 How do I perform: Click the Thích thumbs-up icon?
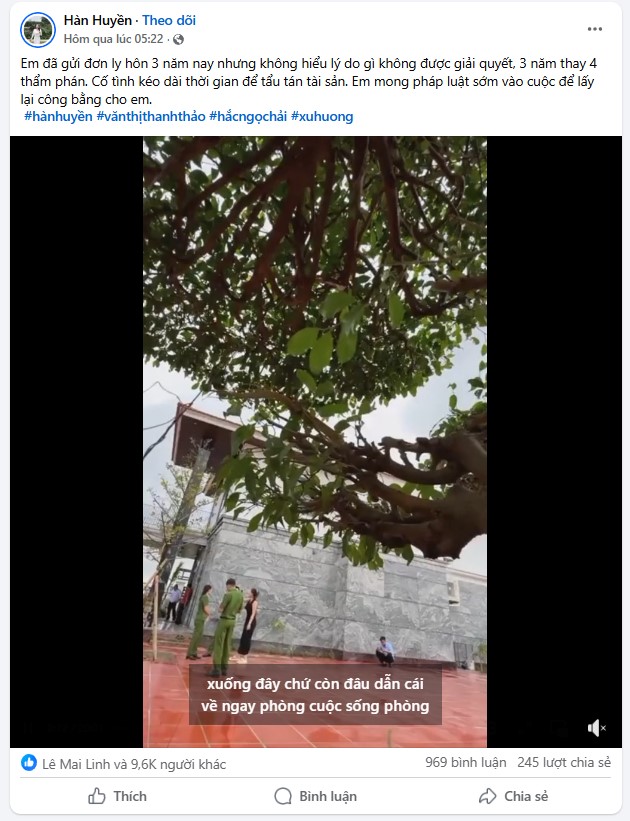(x=96, y=796)
